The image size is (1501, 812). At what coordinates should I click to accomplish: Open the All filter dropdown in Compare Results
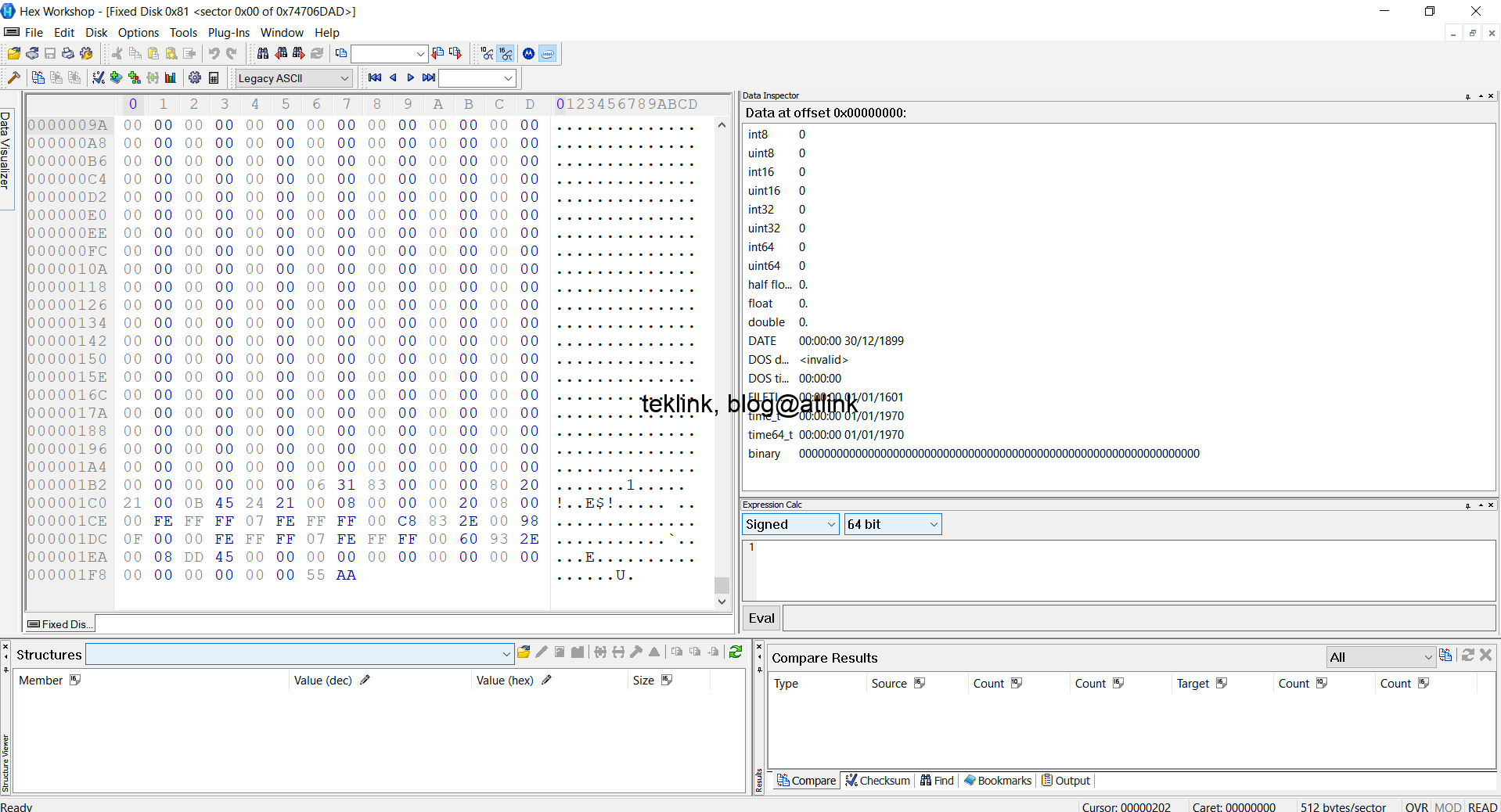point(1381,657)
